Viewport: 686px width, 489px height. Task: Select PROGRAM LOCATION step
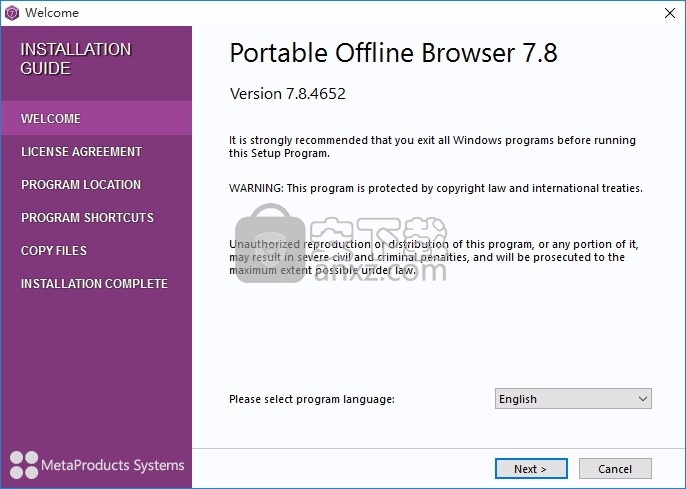[81, 185]
